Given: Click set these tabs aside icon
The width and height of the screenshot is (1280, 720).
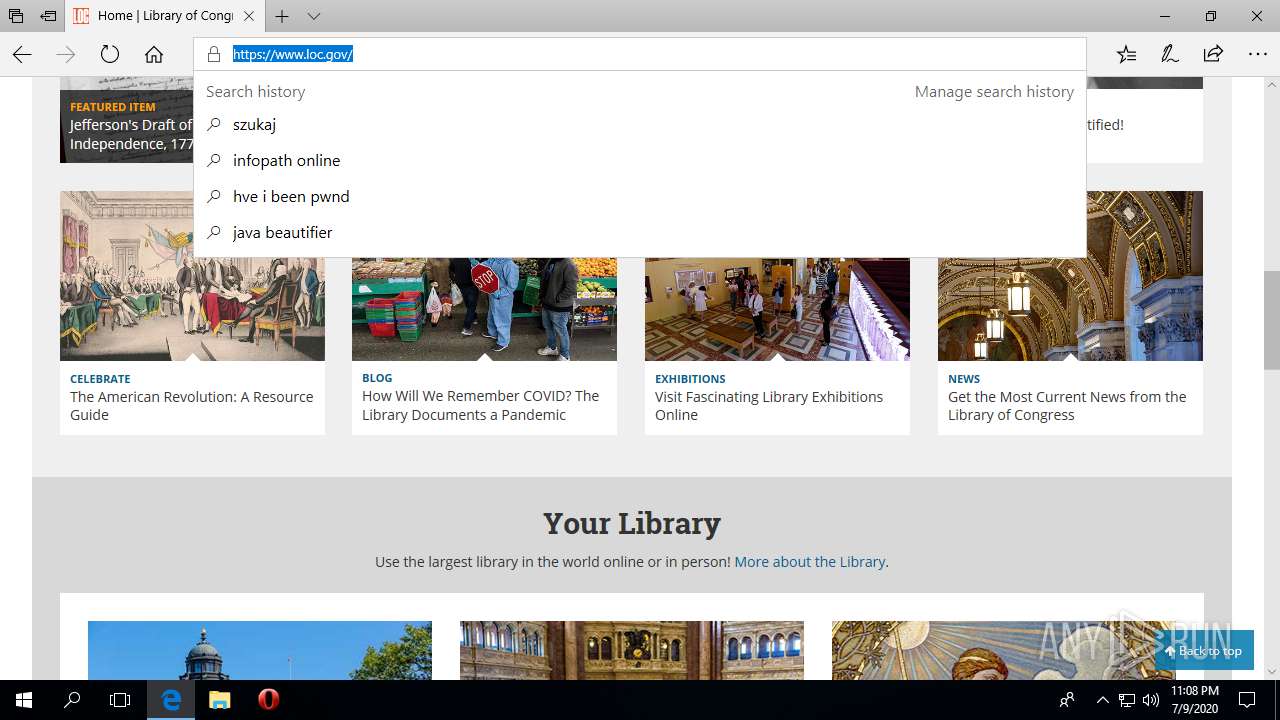Looking at the screenshot, I should pyautogui.click(x=48, y=16).
